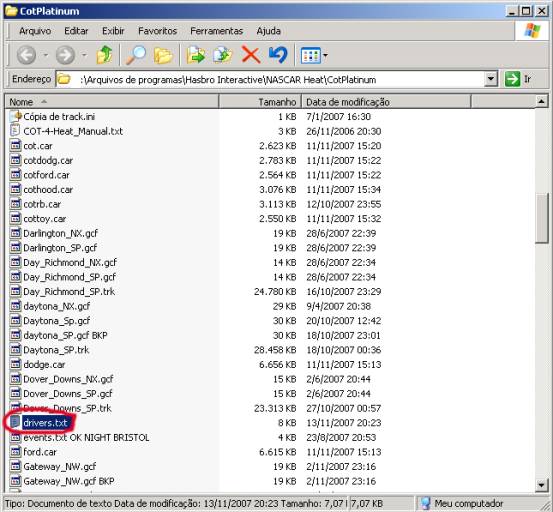Open the Arquivo menu
The height and width of the screenshot is (512, 553).
(35, 31)
